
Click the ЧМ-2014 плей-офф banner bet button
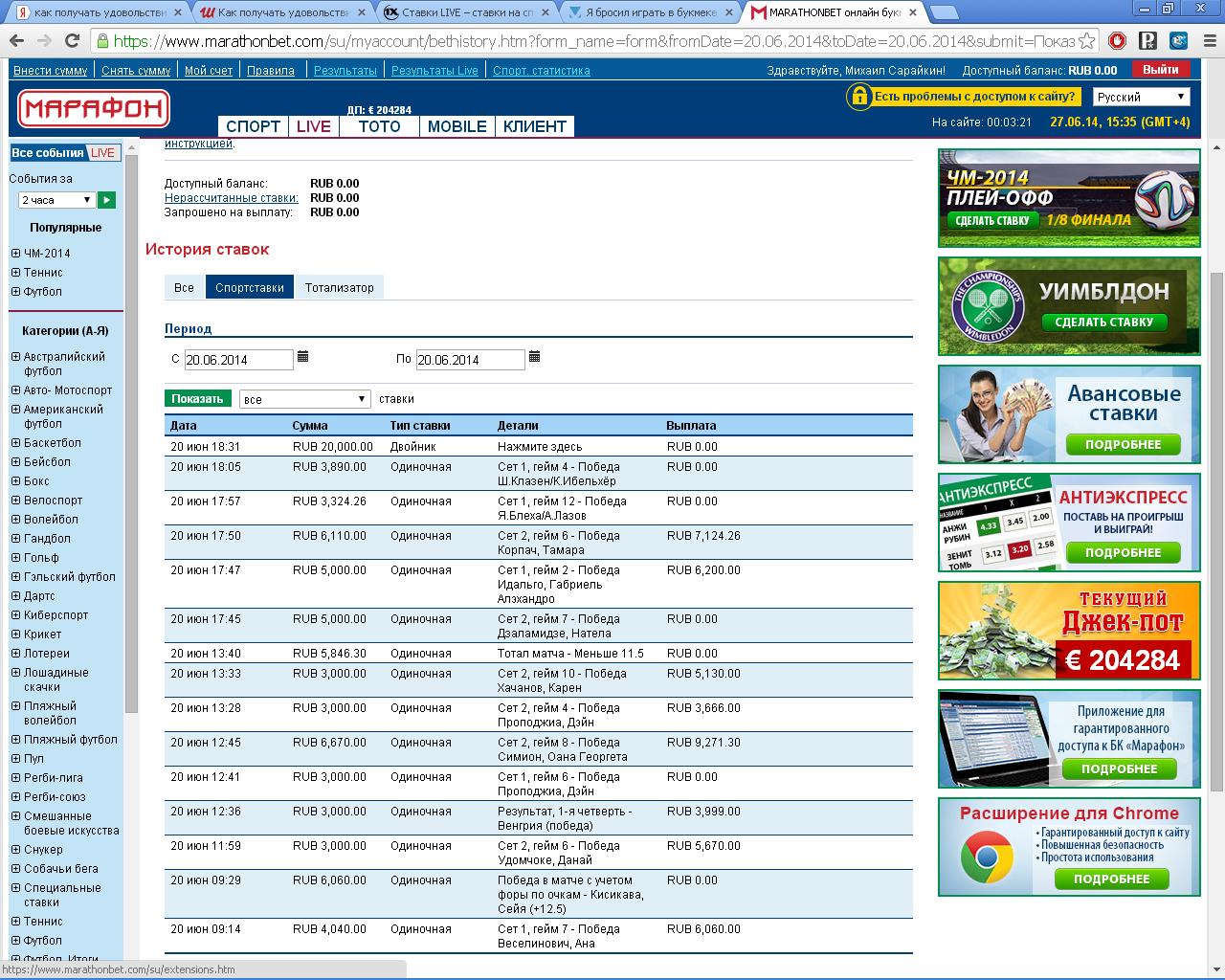[992, 221]
